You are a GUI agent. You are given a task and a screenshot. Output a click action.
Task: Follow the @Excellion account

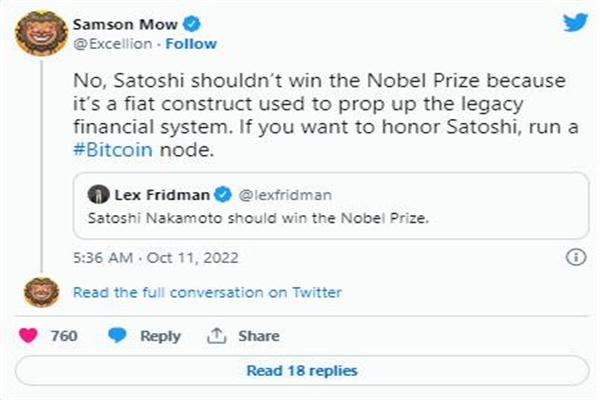[x=191, y=44]
